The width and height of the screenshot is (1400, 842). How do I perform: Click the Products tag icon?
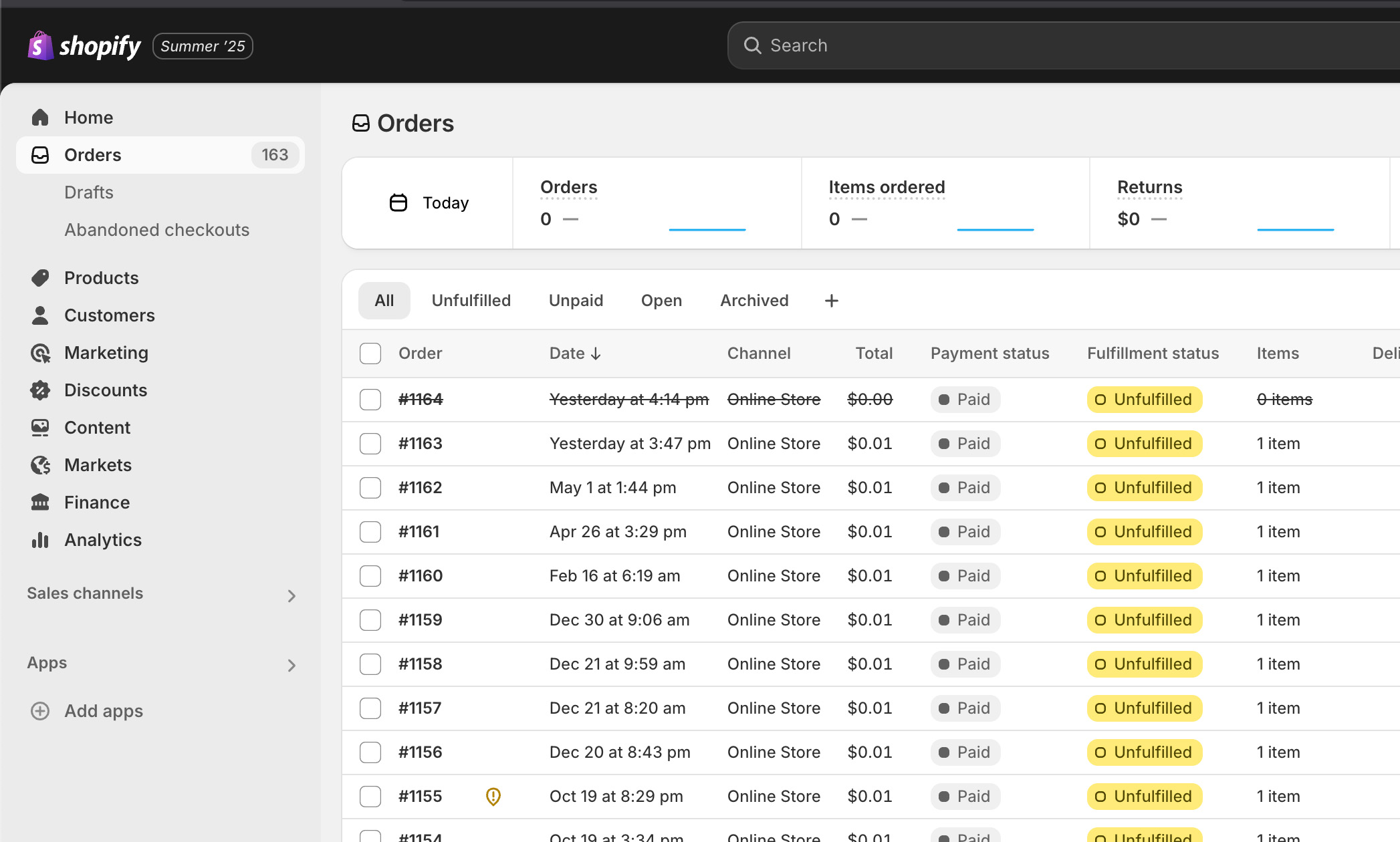(40, 278)
